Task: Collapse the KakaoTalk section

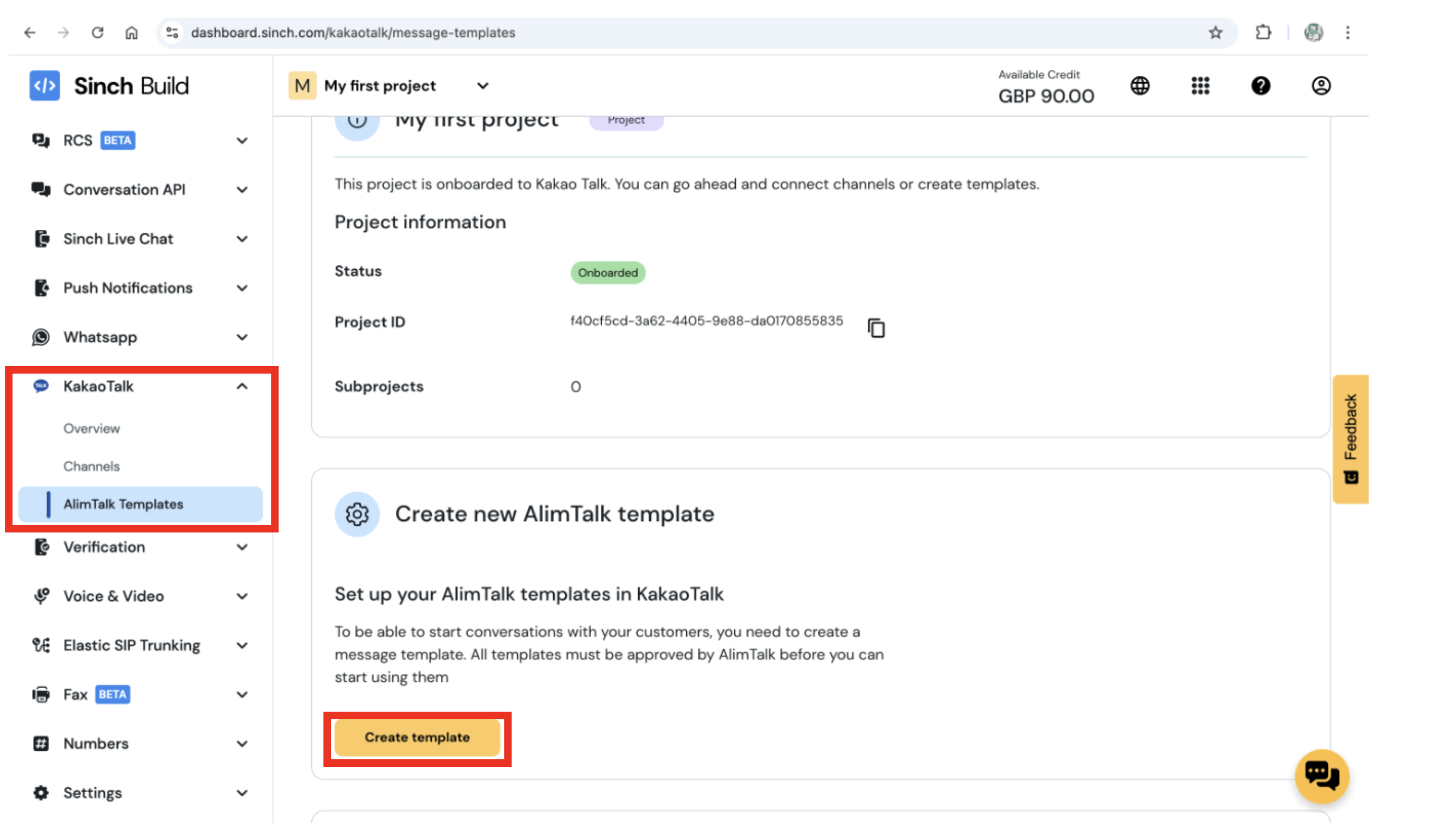Action: [x=243, y=386]
